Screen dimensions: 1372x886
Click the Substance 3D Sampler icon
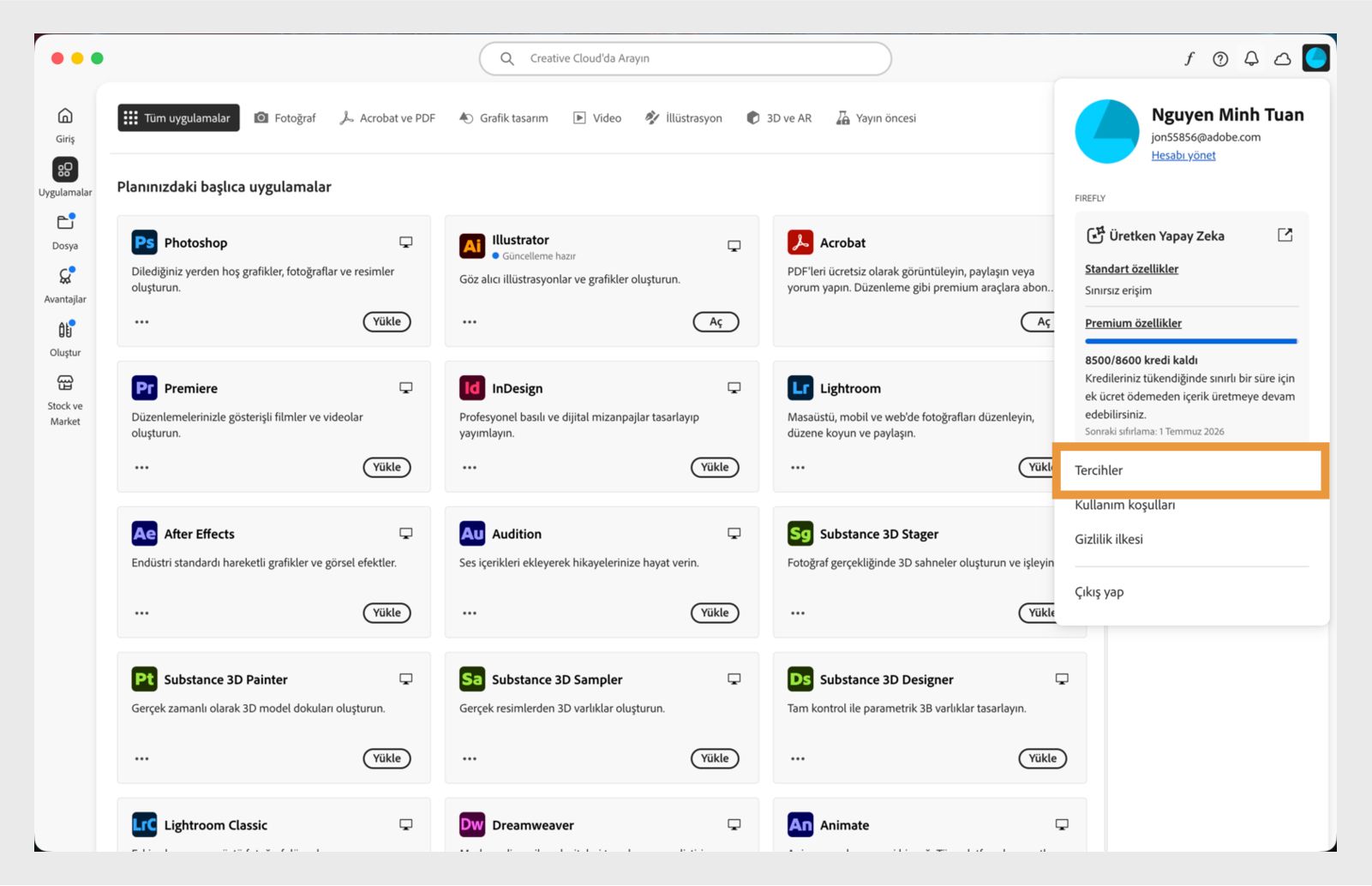click(x=472, y=679)
